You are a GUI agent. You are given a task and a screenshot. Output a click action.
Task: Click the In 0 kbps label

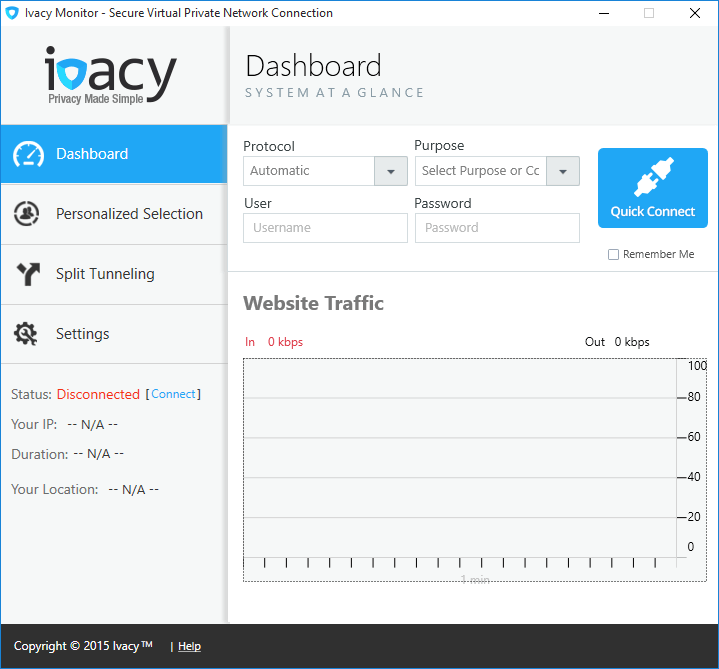tap(274, 342)
